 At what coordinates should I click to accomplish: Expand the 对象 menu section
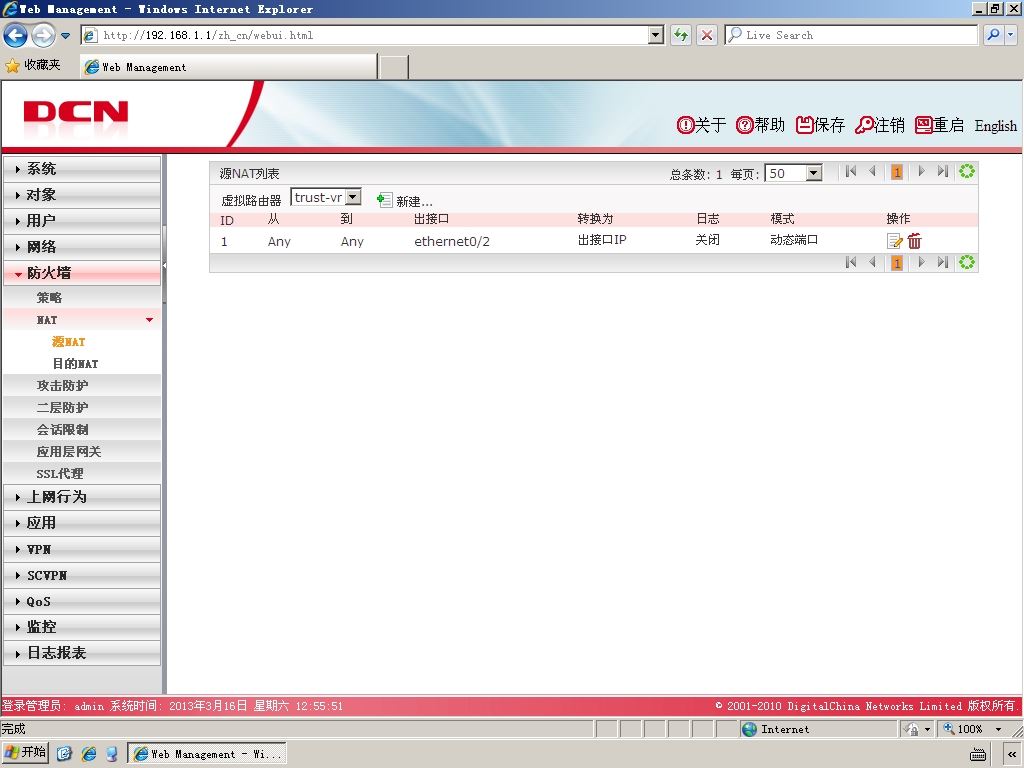click(82, 195)
